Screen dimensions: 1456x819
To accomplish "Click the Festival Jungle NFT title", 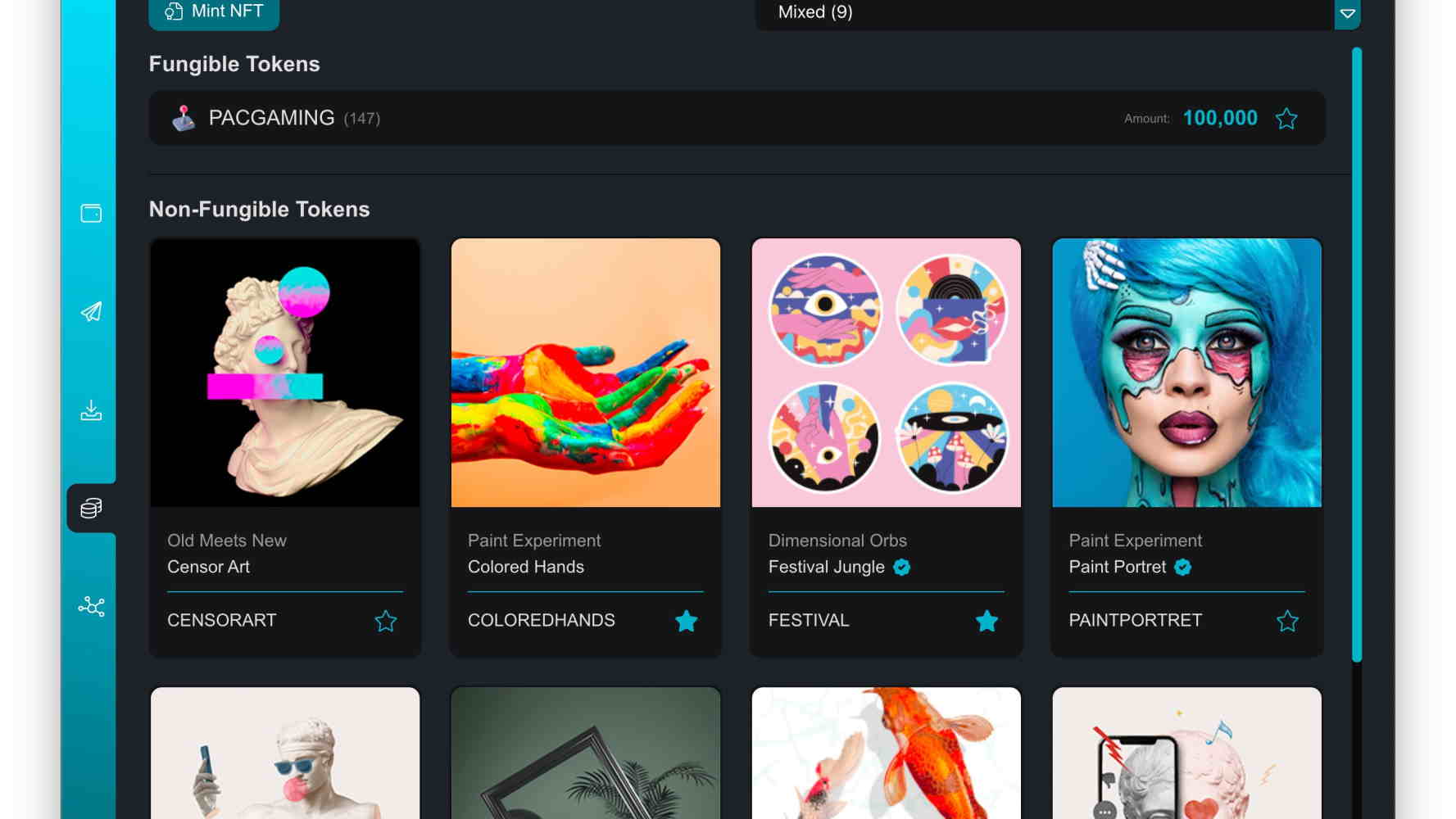I will tap(827, 567).
